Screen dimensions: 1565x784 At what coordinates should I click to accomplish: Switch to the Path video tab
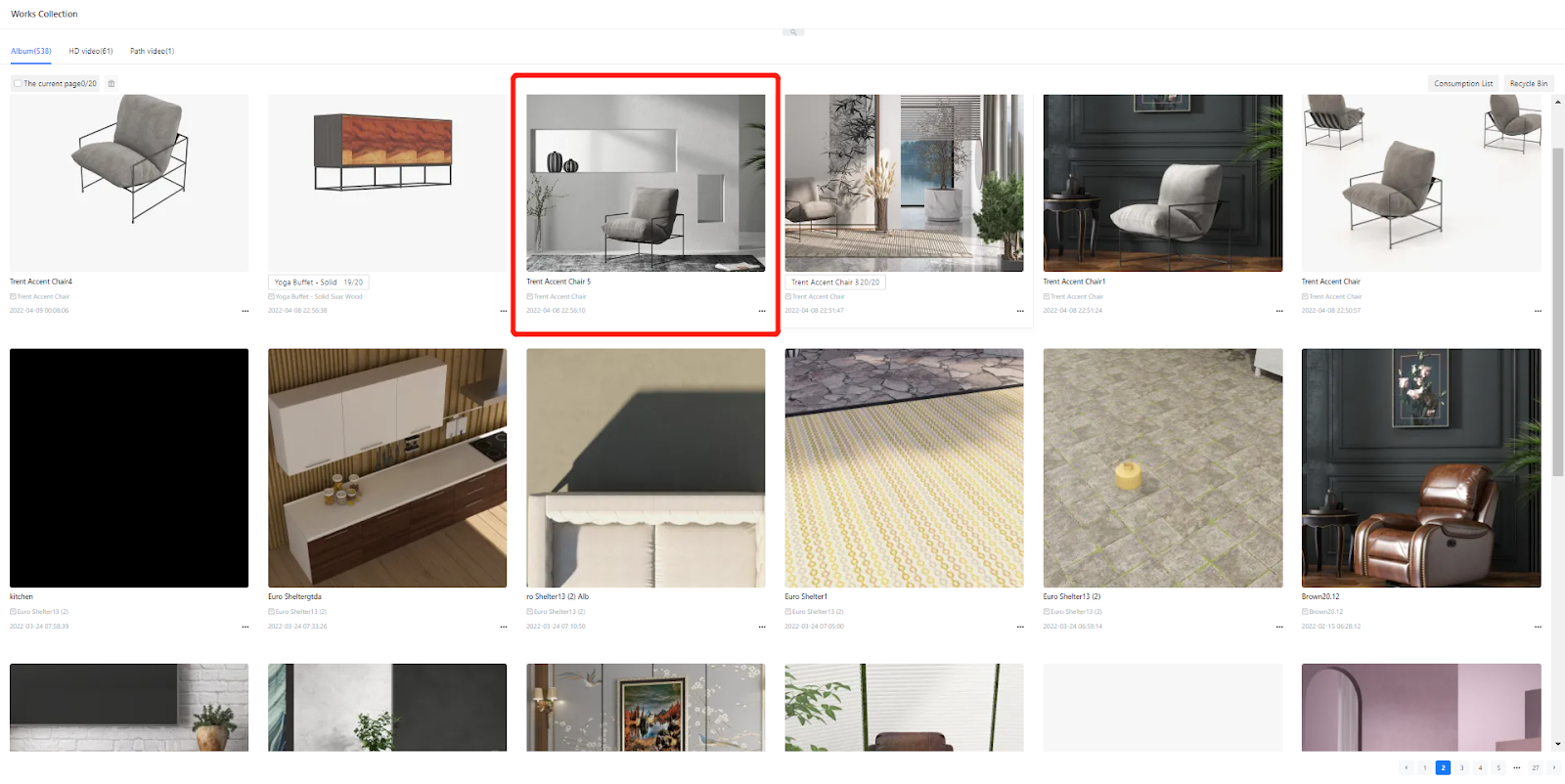click(152, 51)
